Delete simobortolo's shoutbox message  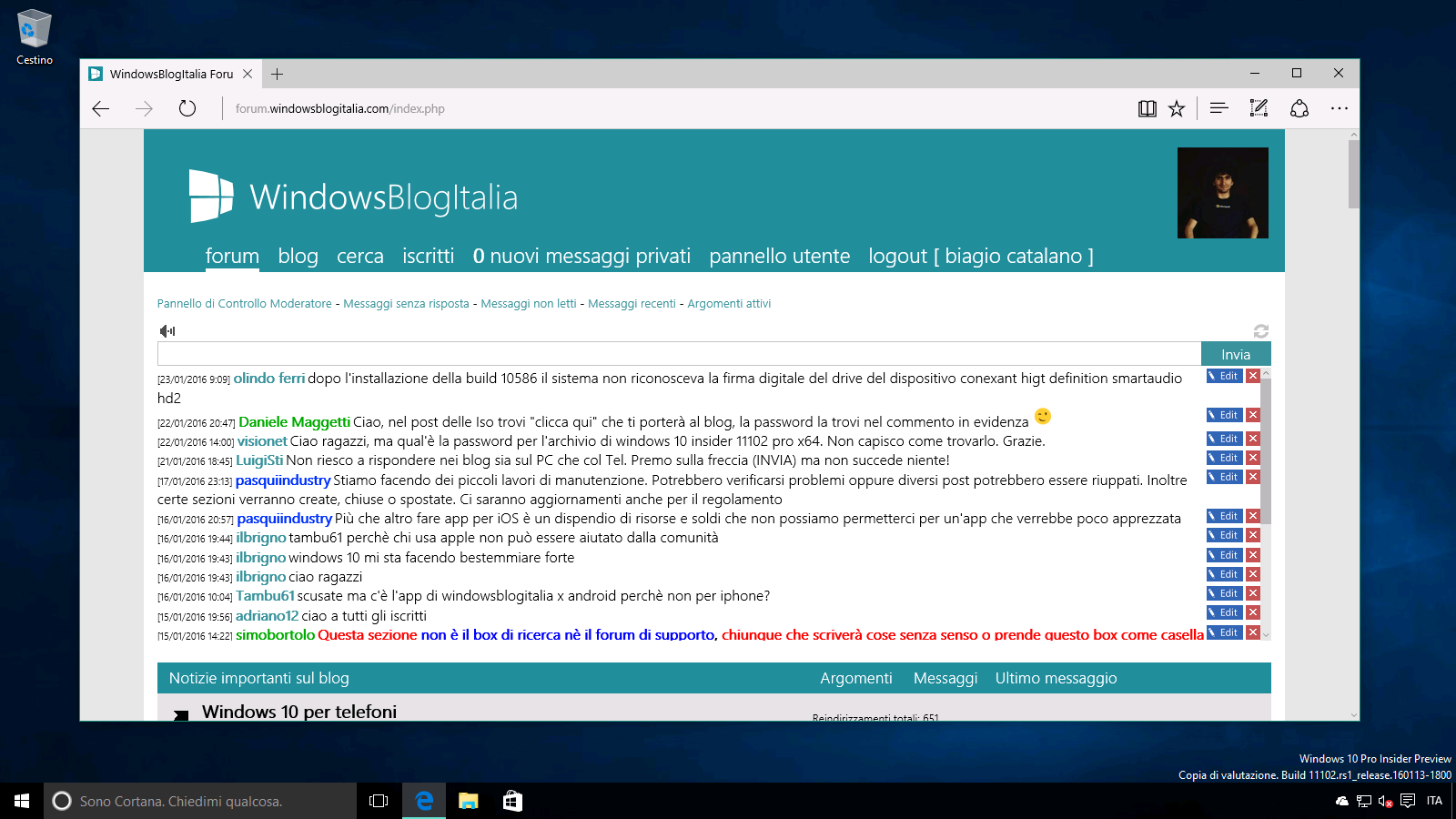pos(1253,632)
